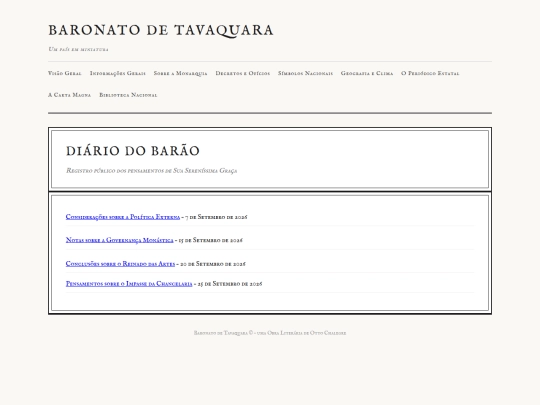The width and height of the screenshot is (540, 405).
Task: Open Símbolos Nacionais page
Action: click(305, 73)
